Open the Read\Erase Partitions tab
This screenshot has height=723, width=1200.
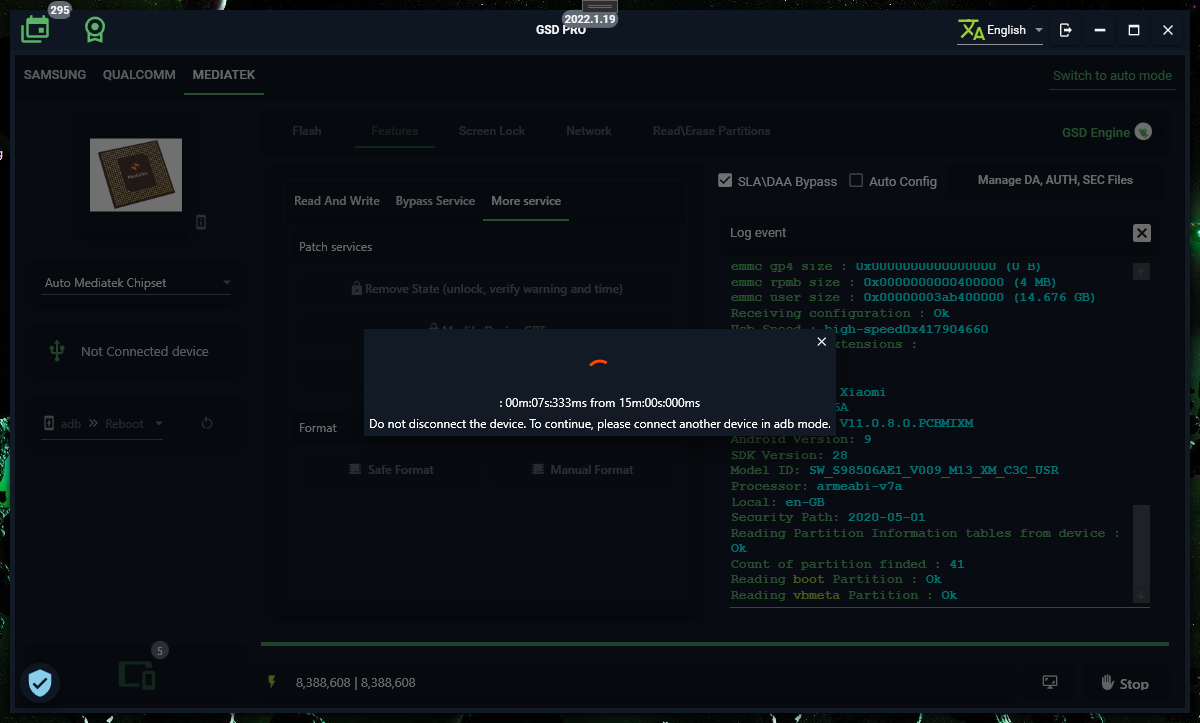click(x=712, y=131)
